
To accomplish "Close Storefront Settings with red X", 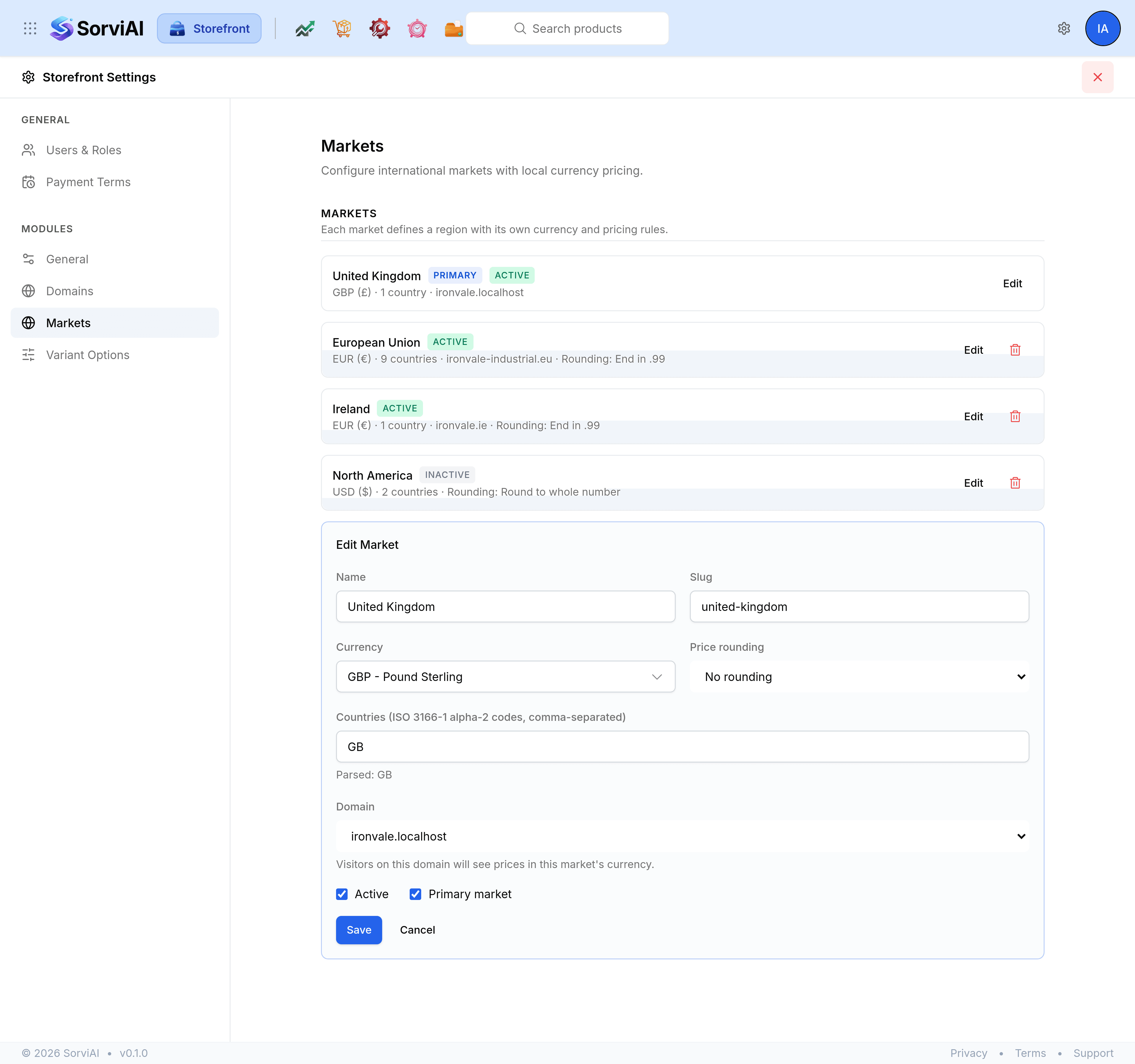I will 1097,77.
